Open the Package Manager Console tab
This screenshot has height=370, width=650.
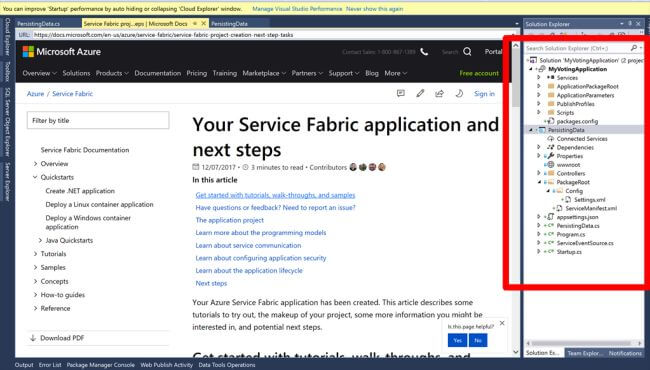(x=101, y=365)
